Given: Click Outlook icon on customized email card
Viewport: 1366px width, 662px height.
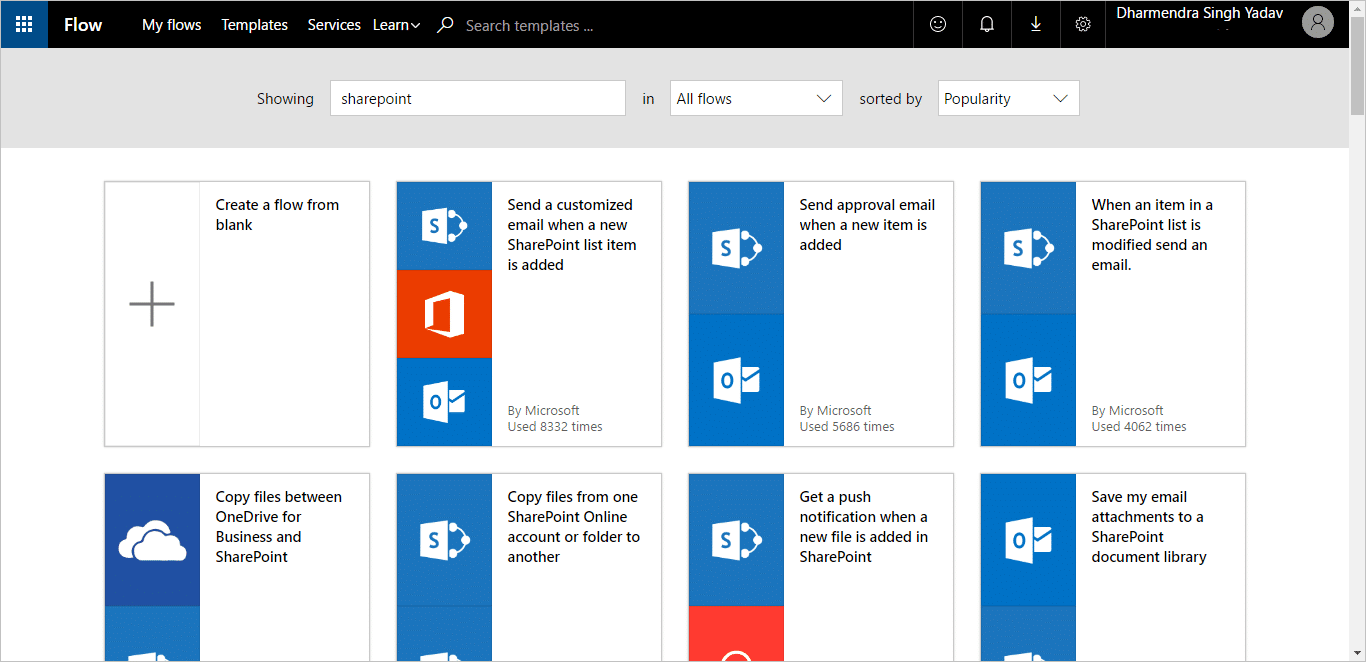Looking at the screenshot, I should 444,402.
